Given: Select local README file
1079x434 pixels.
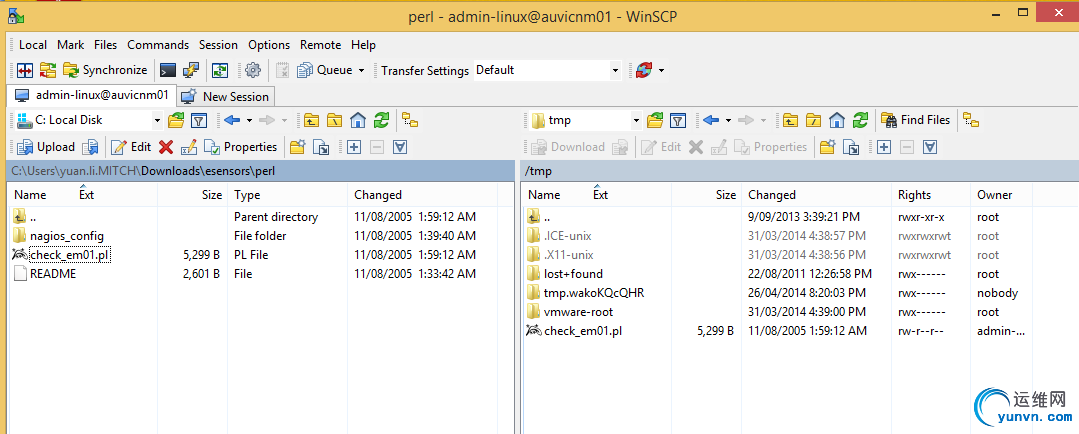Looking at the screenshot, I should click(53, 274).
